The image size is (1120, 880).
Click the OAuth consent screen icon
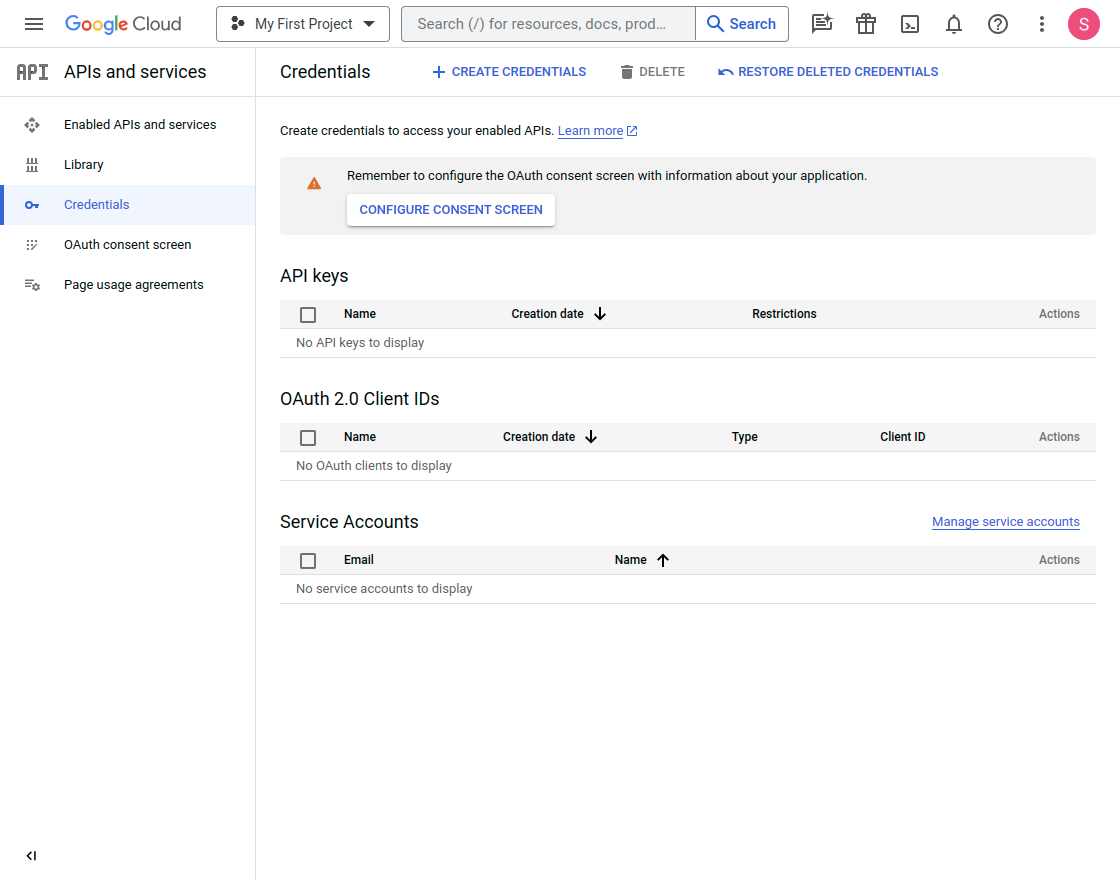pos(32,245)
